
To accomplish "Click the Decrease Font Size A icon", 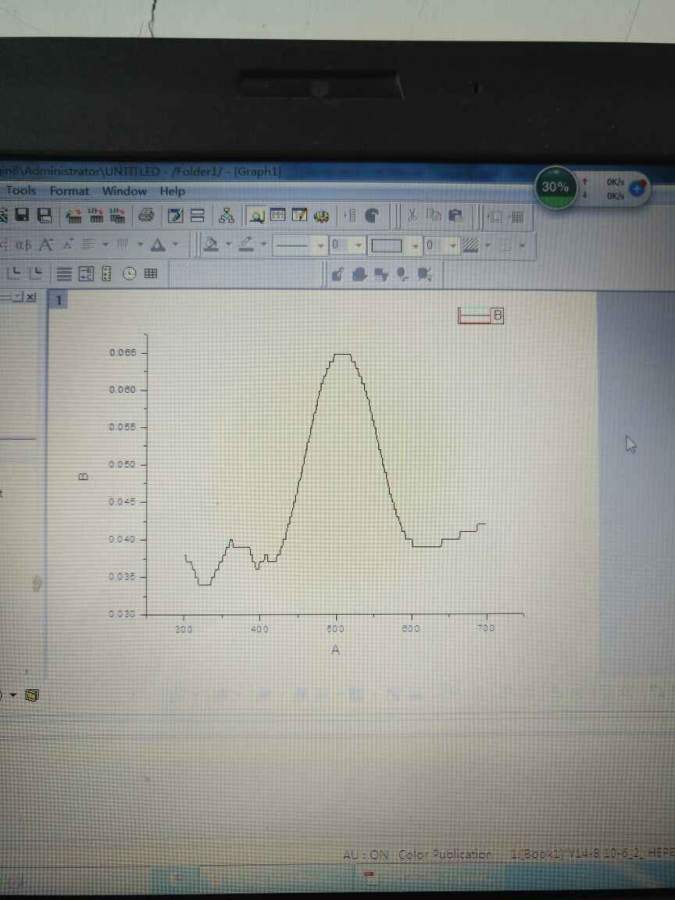I will coord(68,245).
